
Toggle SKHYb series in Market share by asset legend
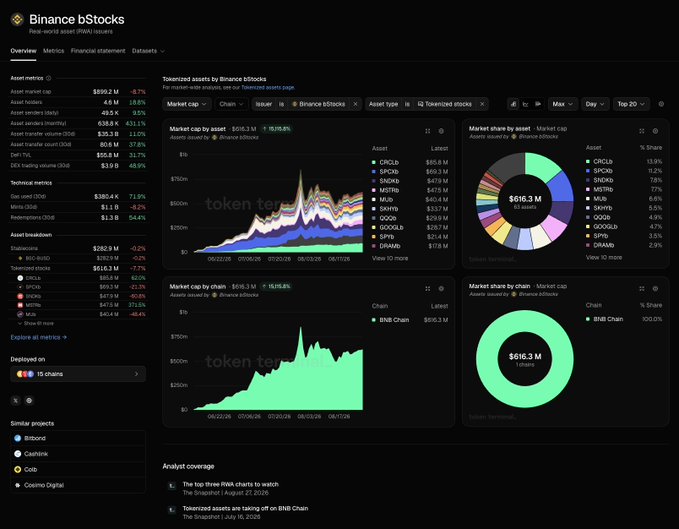point(624,208)
